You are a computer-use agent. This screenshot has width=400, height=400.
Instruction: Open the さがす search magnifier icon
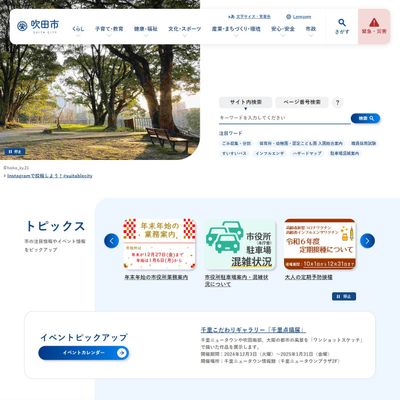(342, 26)
